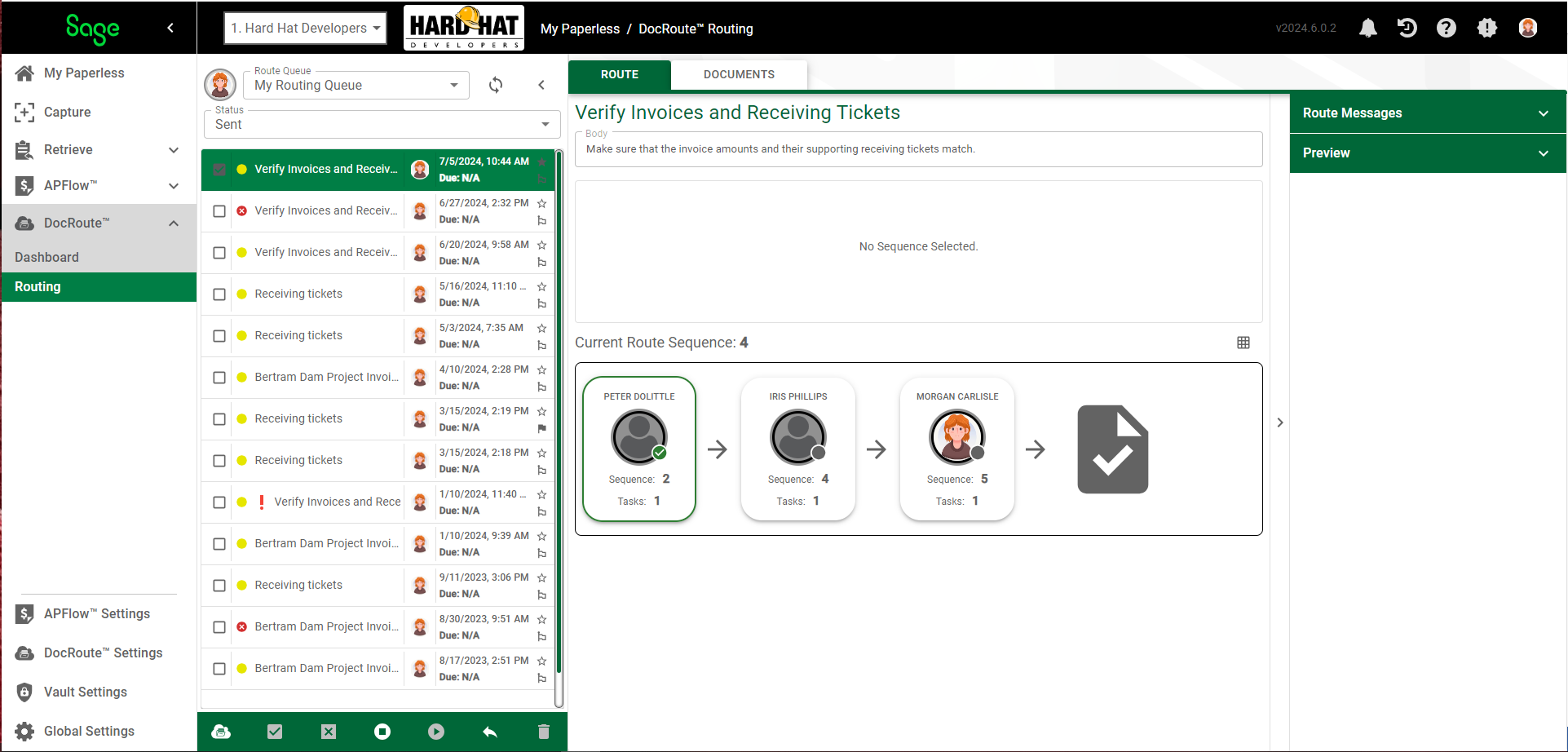The width and height of the screenshot is (1568, 752).
Task: Star the 5/3/2024 Receiving tickets route
Action: tap(541, 328)
